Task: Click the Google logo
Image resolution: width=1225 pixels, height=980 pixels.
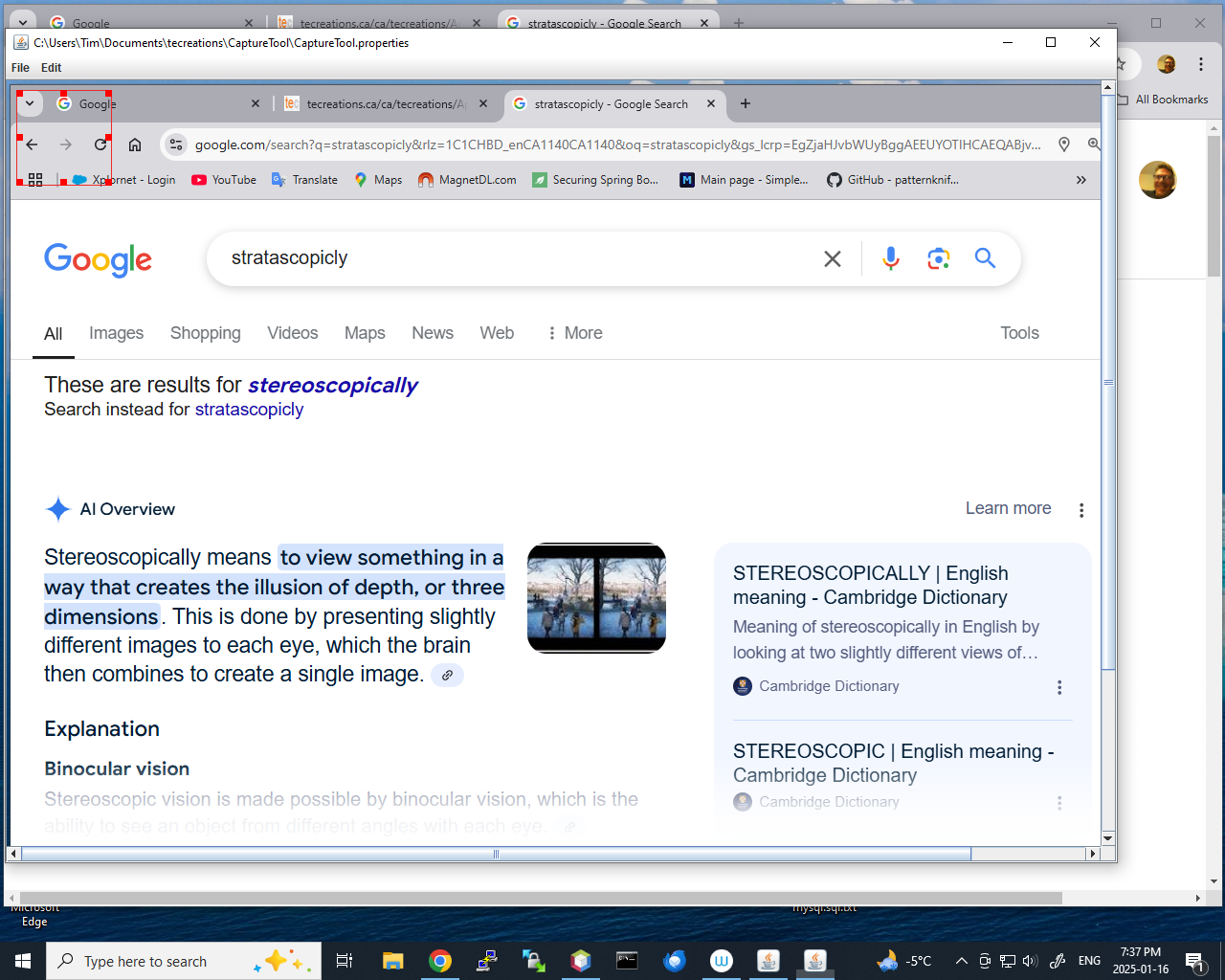Action: coord(98,259)
